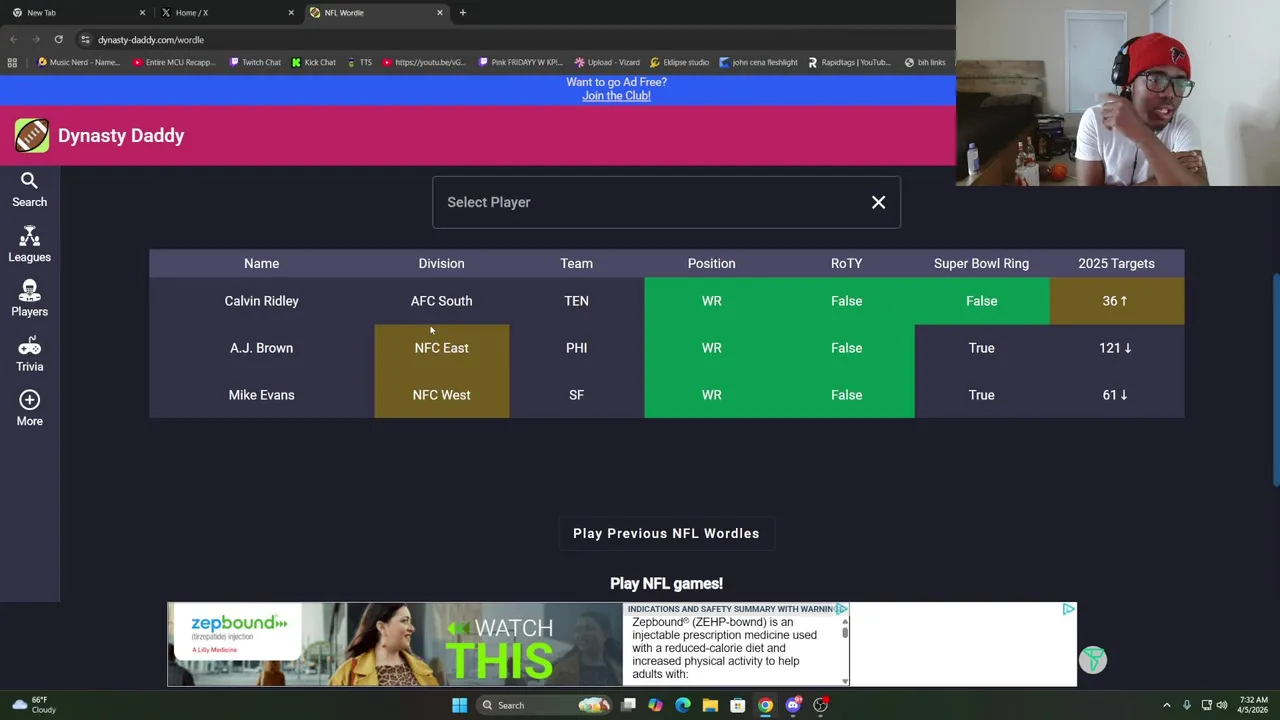Screen dimensions: 1280x720
Task: Click the Super Bowl Ring column header
Action: (981, 263)
